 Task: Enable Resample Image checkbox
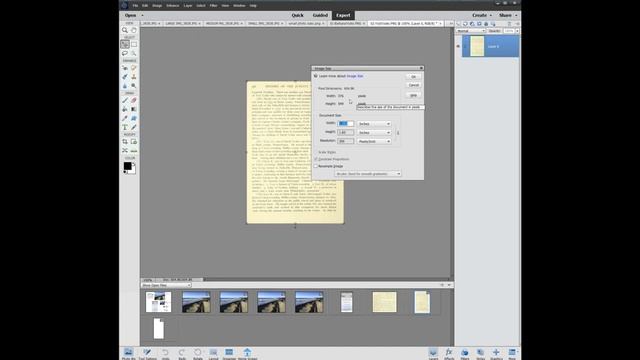click(x=316, y=167)
